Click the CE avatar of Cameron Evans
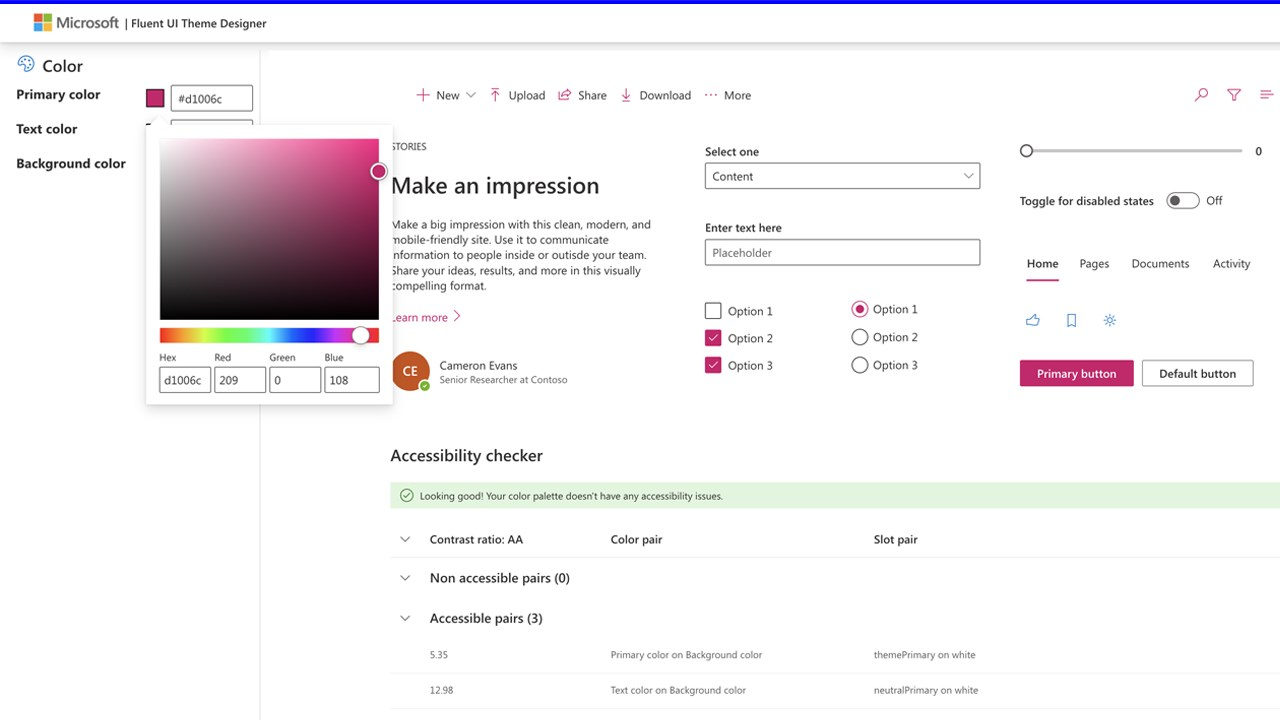 pos(410,371)
